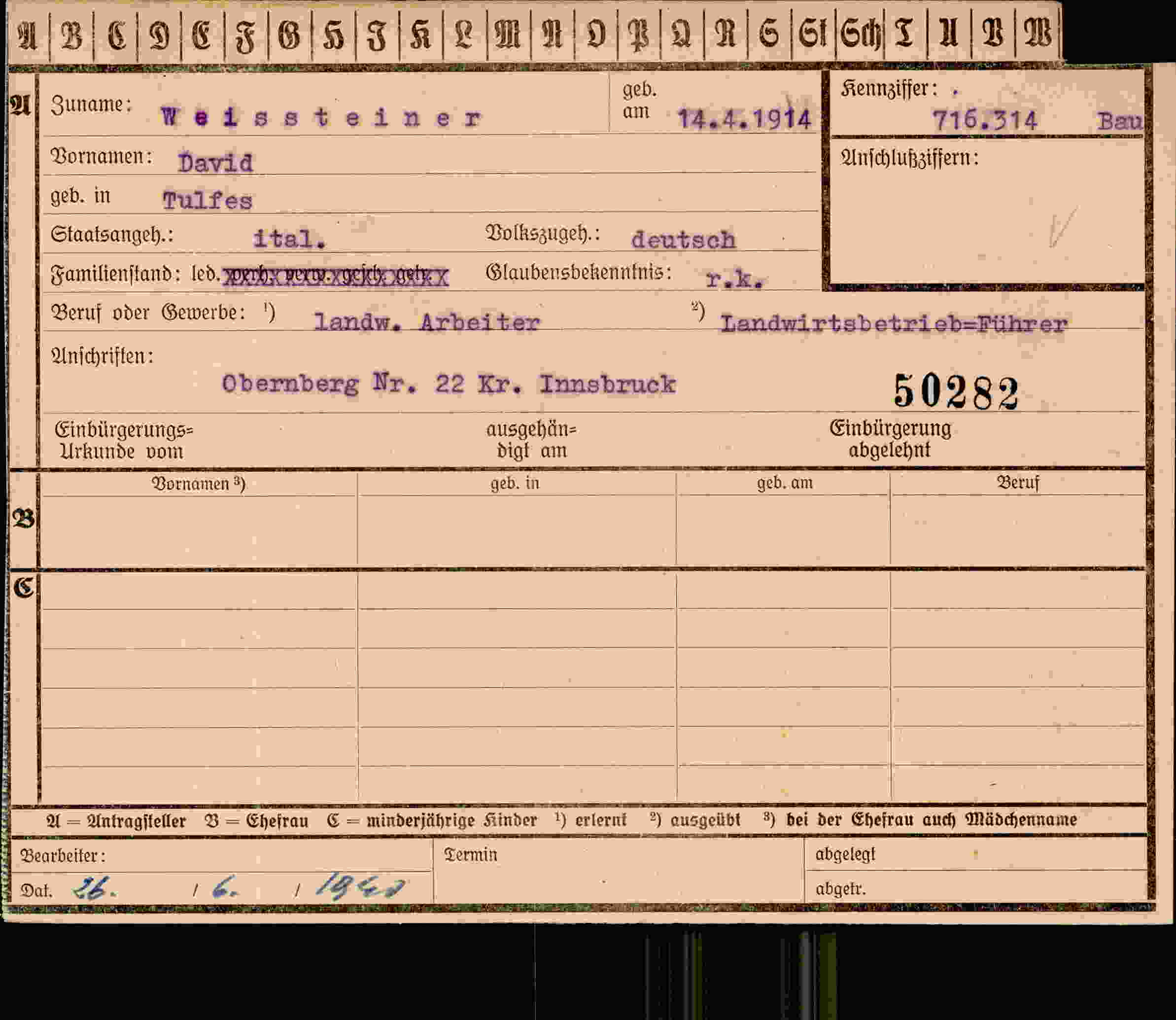Screen dimensions: 1176x1020
Task: Click the typed "Landwirtsbetrieb=Führer" entry
Action: click(894, 324)
